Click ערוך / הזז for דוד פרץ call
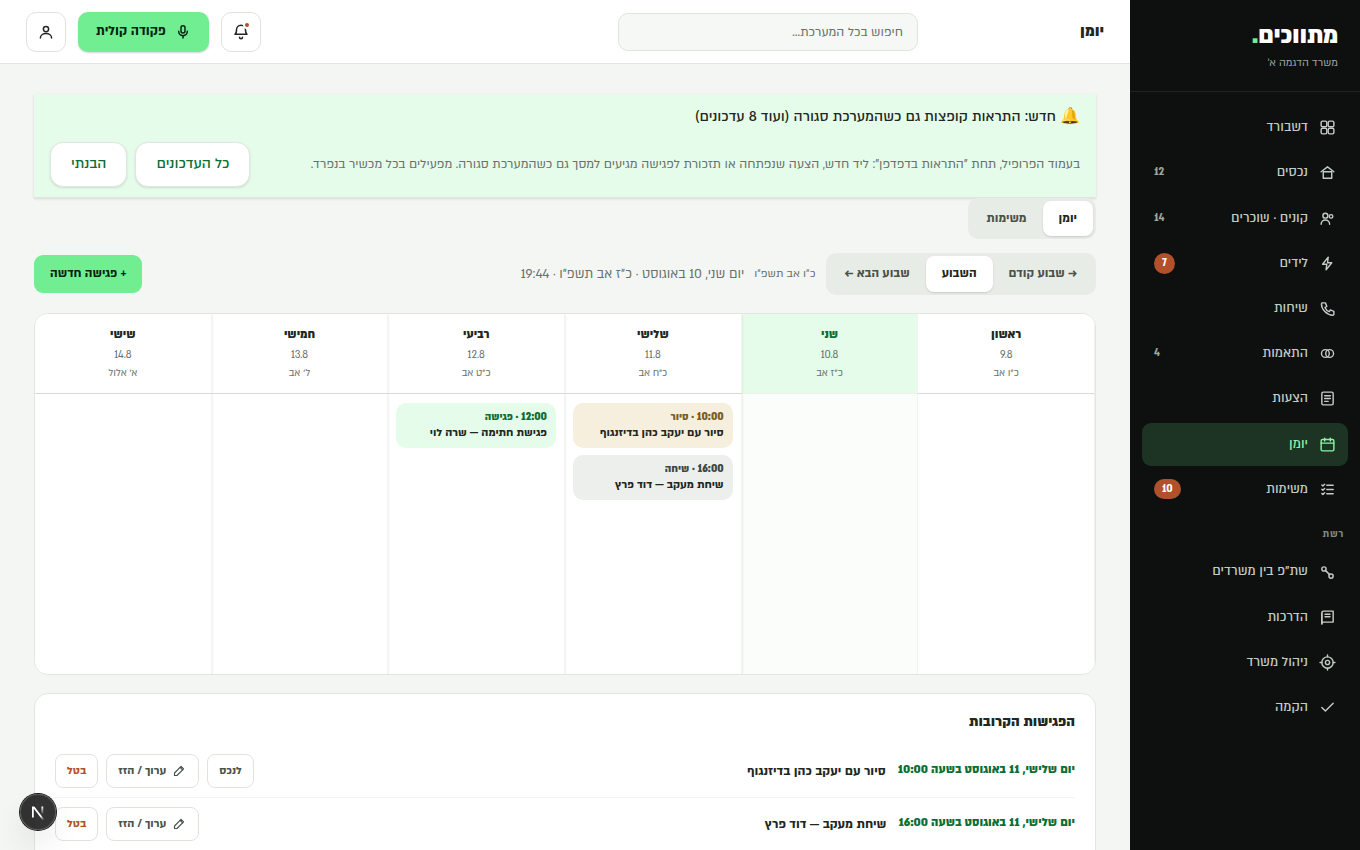The height and width of the screenshot is (850, 1360). [152, 824]
